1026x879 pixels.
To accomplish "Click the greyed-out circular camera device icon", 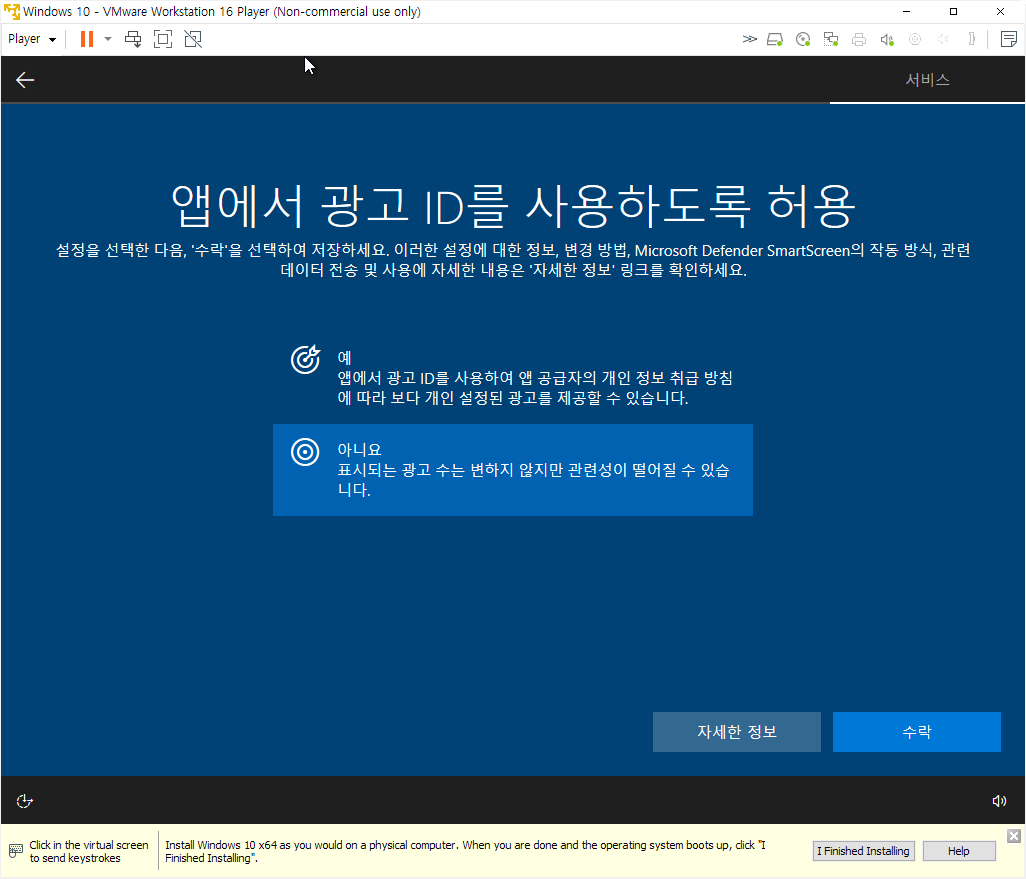I will click(x=915, y=39).
